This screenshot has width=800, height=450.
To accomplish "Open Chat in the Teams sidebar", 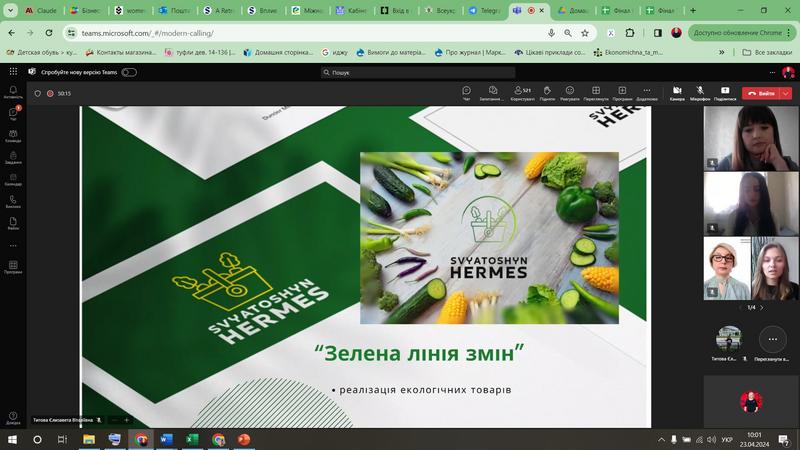I will pyautogui.click(x=13, y=114).
